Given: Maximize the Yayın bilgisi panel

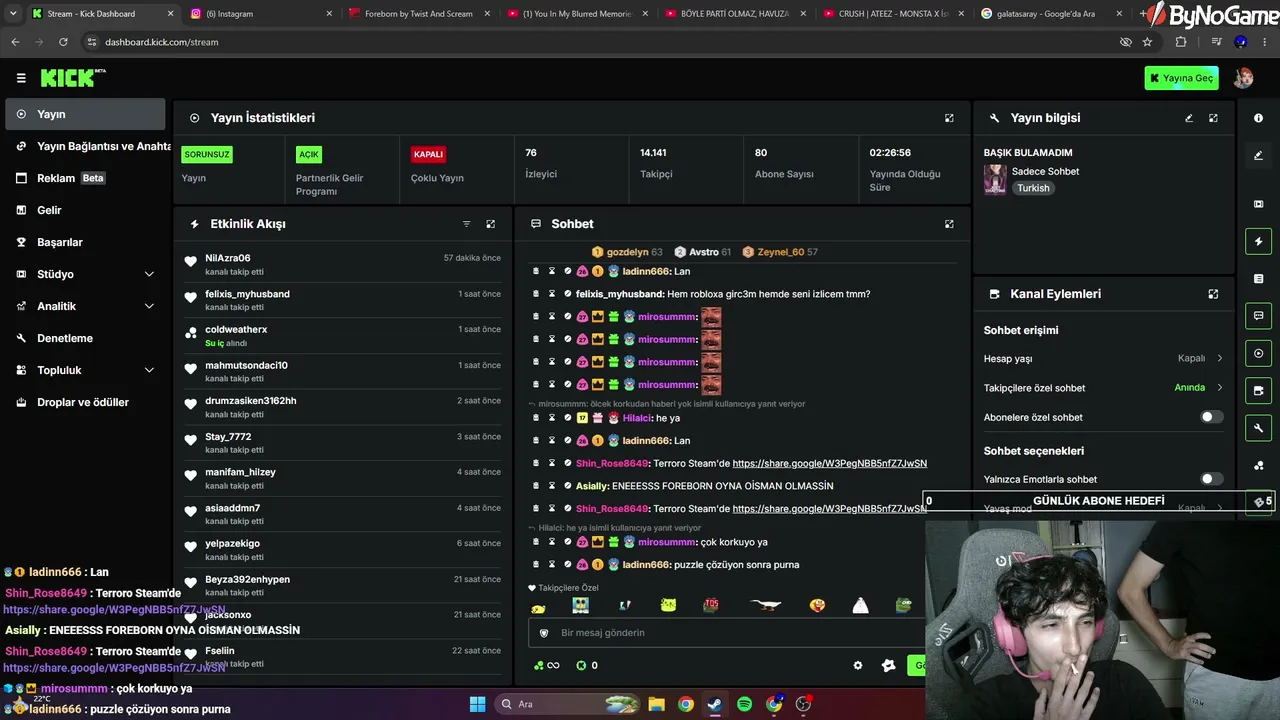Looking at the screenshot, I should (x=1213, y=118).
